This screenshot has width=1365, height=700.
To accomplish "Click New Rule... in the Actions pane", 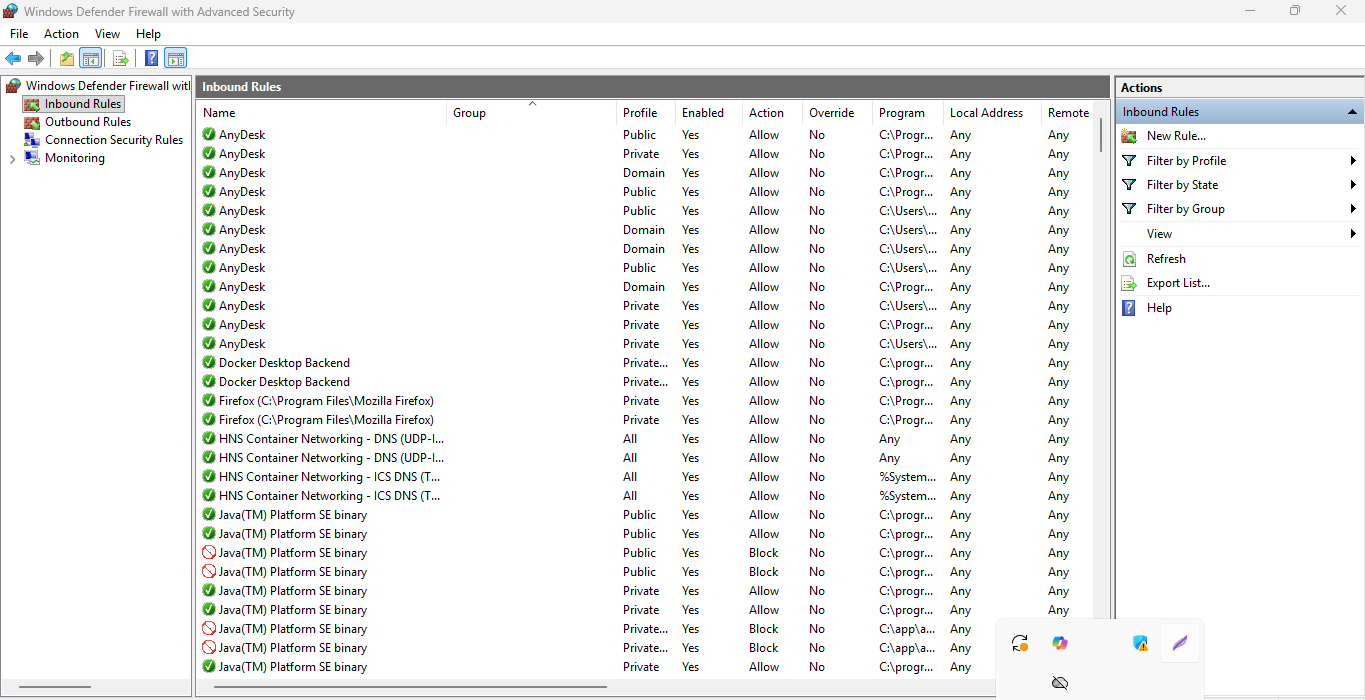I will [x=1176, y=136].
